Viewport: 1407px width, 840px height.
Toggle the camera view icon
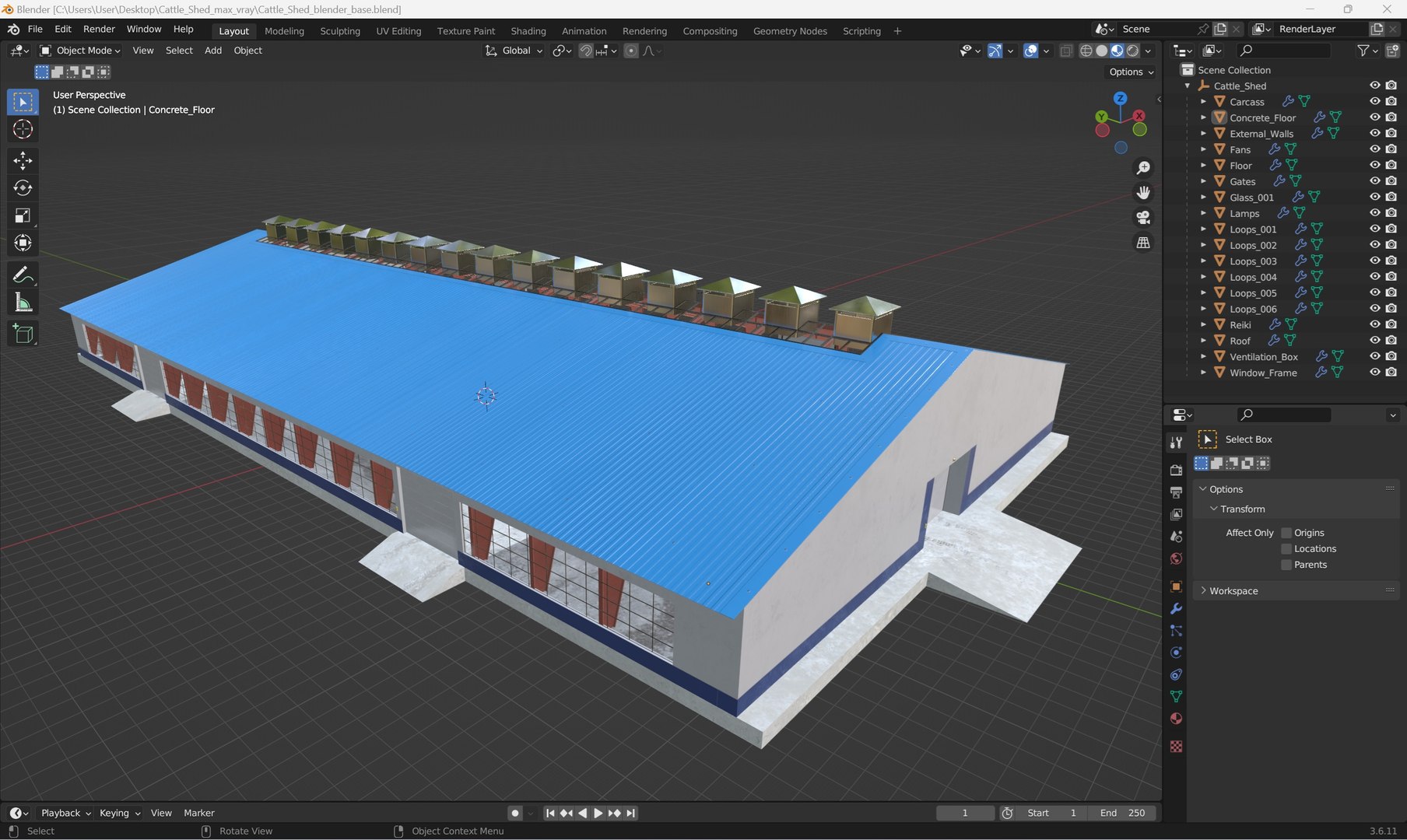[1143, 218]
